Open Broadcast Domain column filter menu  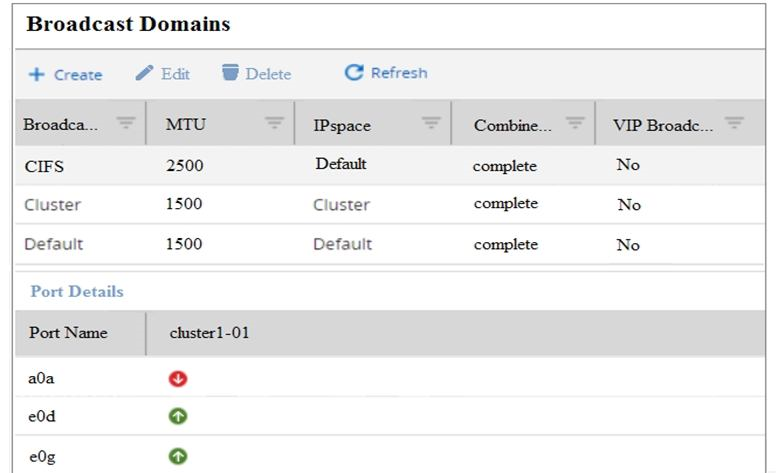click(x=125, y=123)
